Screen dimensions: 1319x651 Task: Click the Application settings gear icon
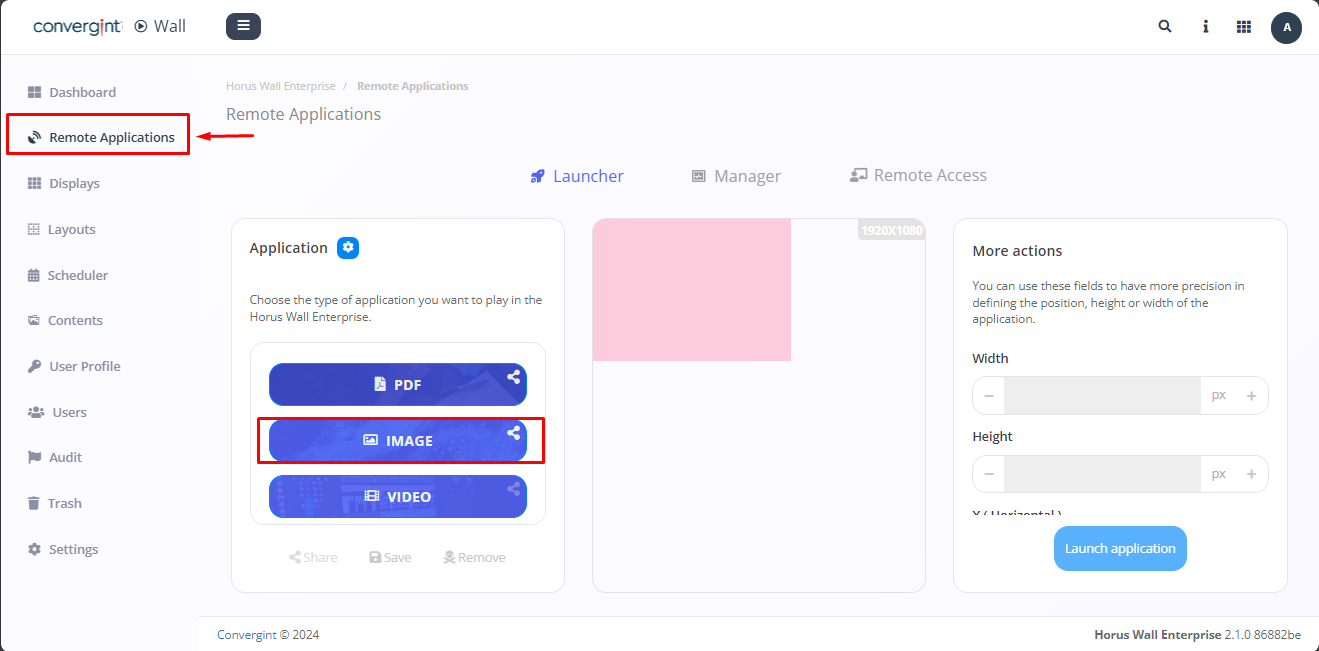(x=348, y=248)
